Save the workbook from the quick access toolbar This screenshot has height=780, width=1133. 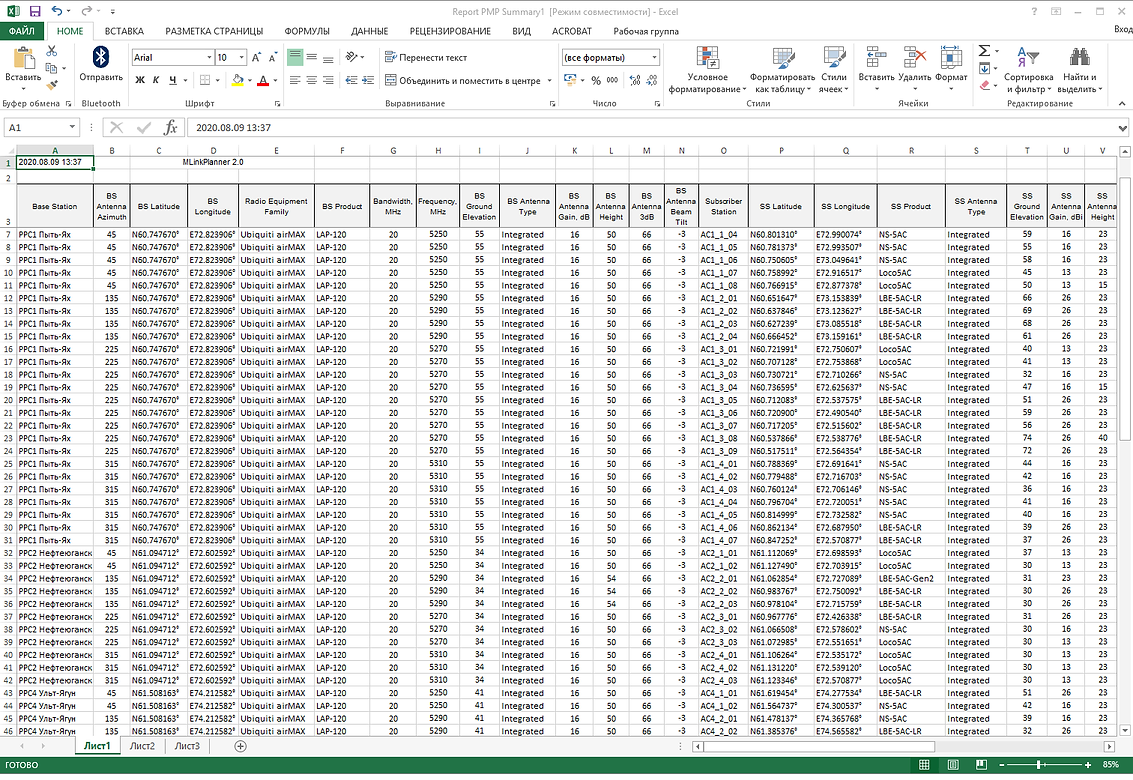click(x=35, y=12)
